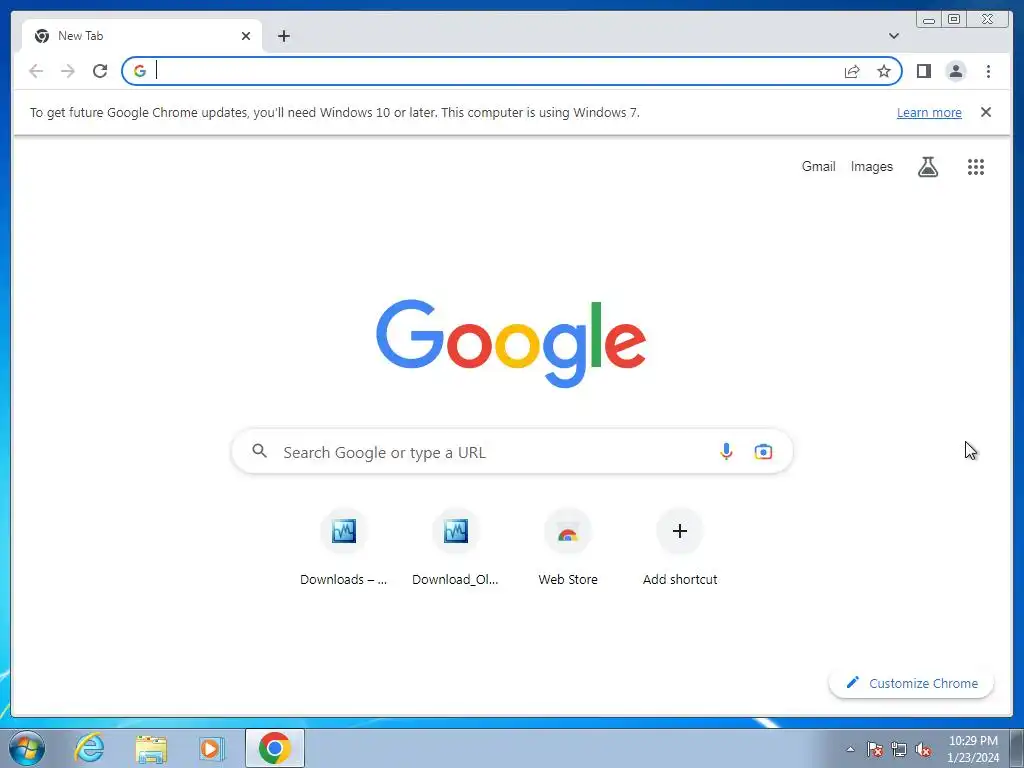Click the Google icon in address bar
Viewport: 1024px width, 768px height.
point(140,71)
